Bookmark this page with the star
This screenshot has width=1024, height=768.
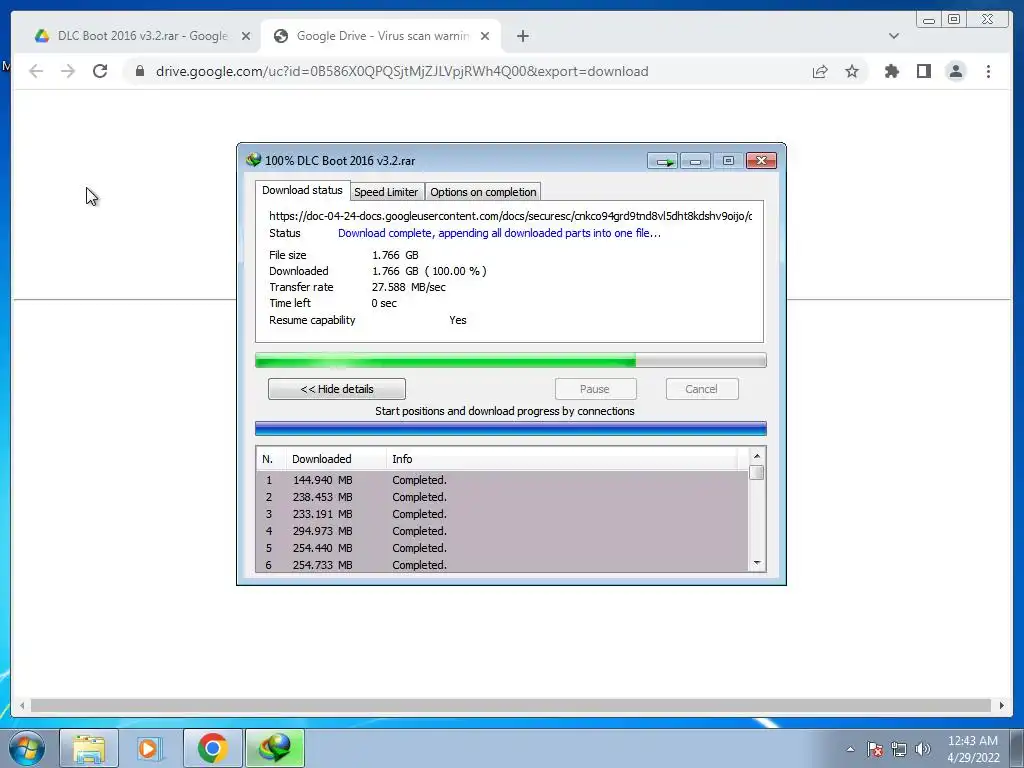(852, 71)
